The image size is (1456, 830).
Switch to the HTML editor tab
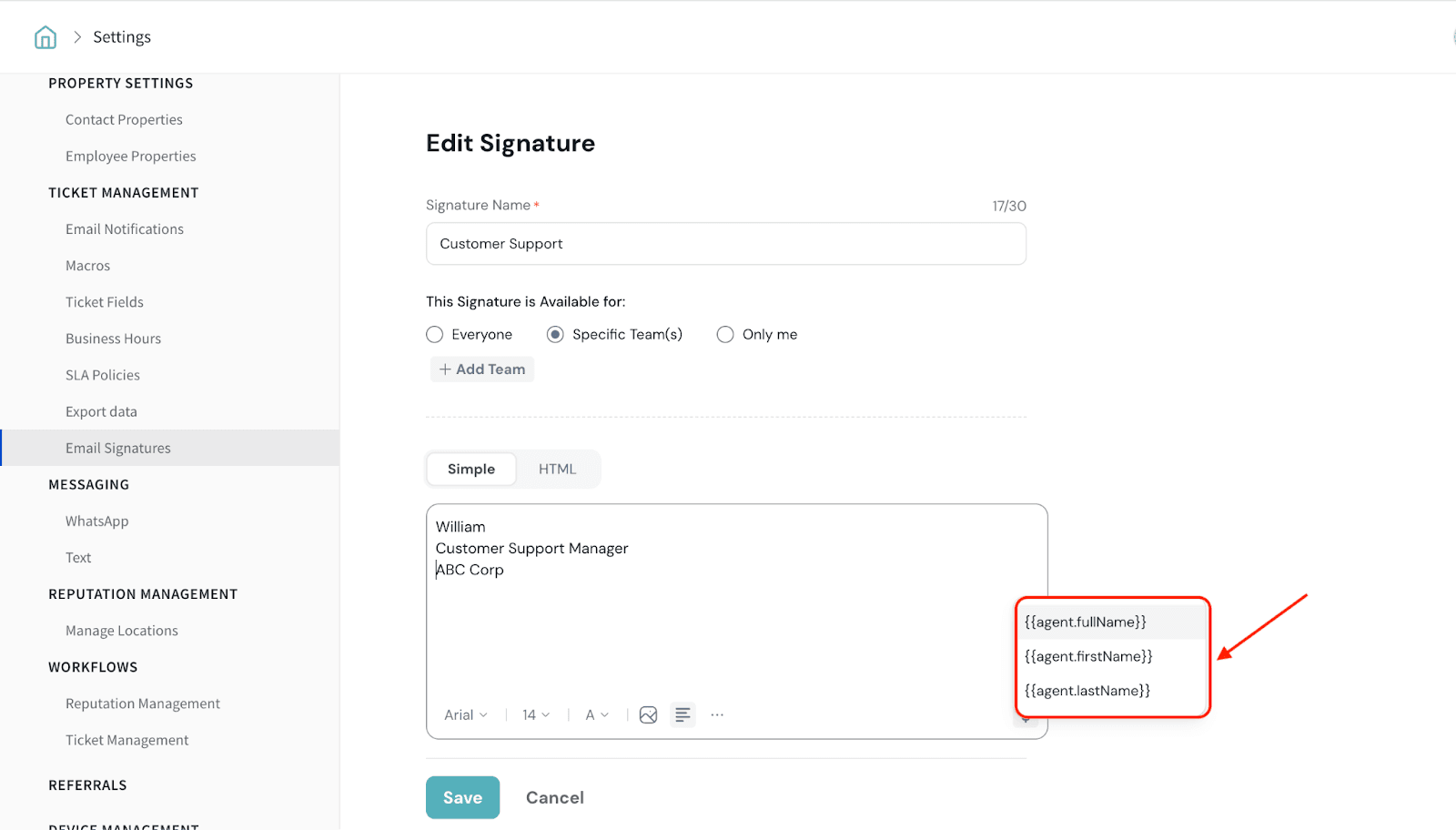[x=557, y=470]
